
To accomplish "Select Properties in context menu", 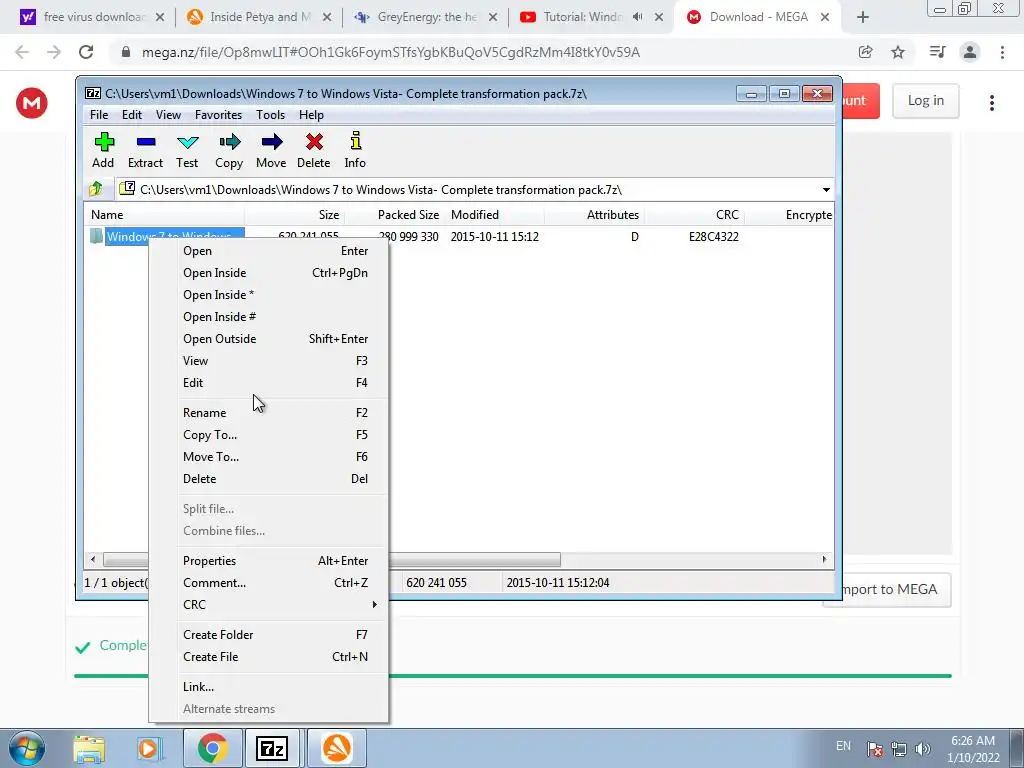I will click(x=269, y=561).
